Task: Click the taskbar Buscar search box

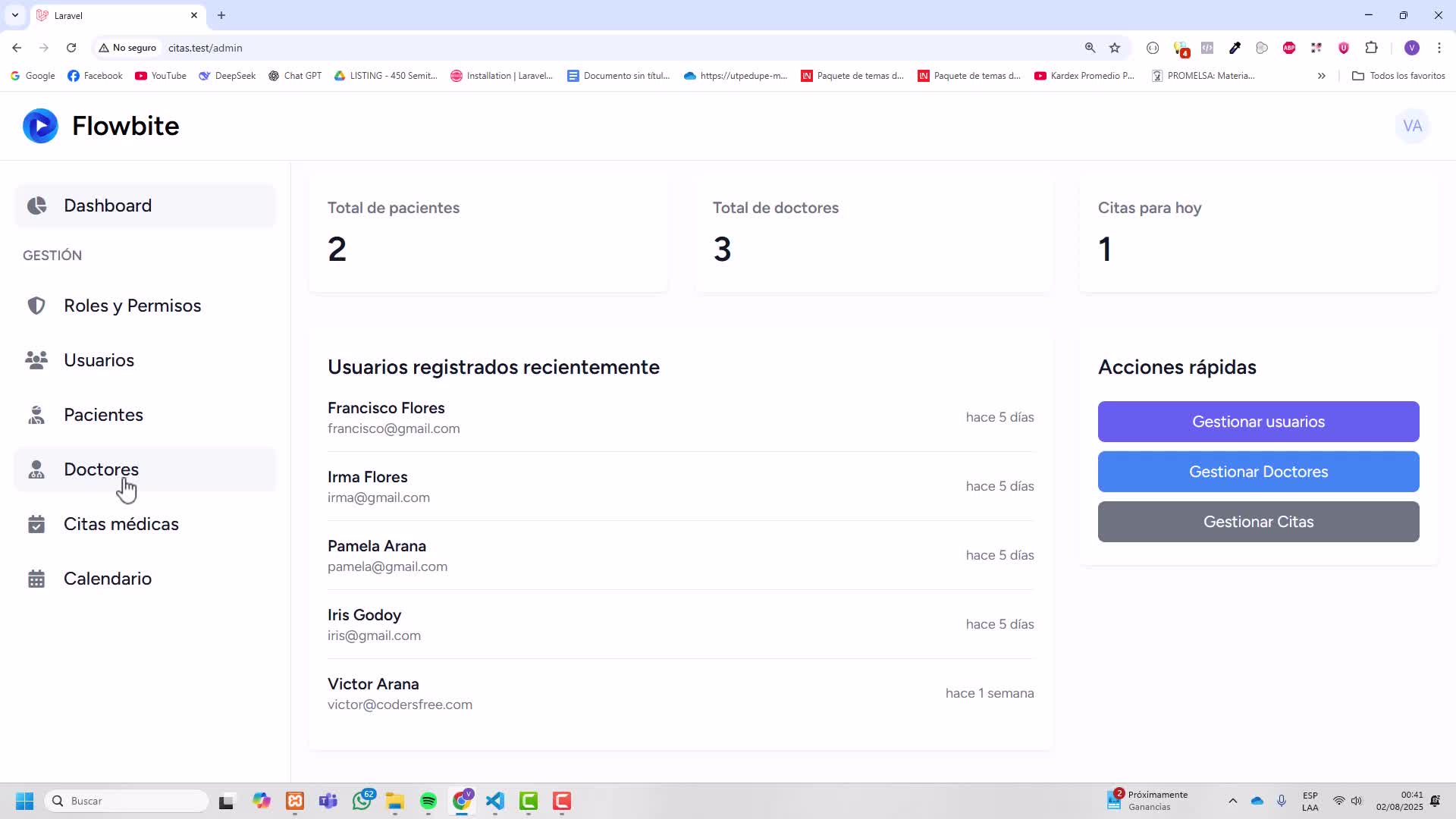Action: coord(127,801)
